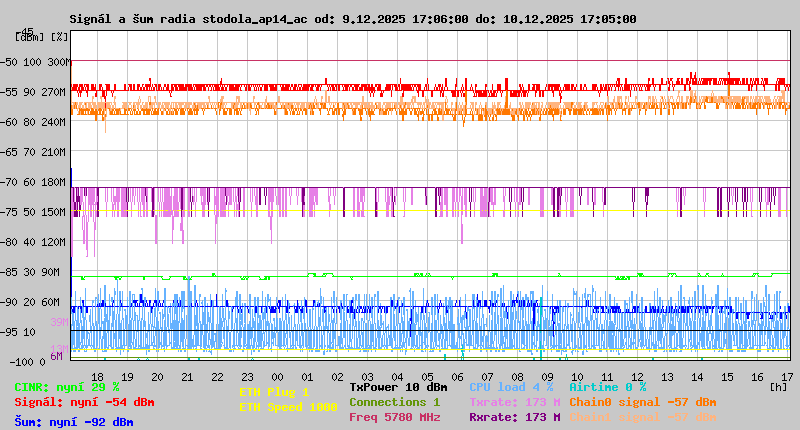Select the CPU load 4 % legend entry

click(x=511, y=387)
